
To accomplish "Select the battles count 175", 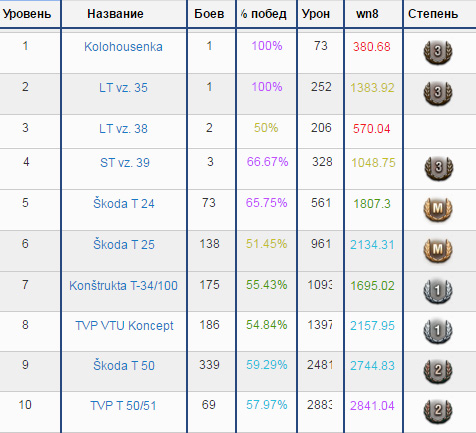I will 209,285.
